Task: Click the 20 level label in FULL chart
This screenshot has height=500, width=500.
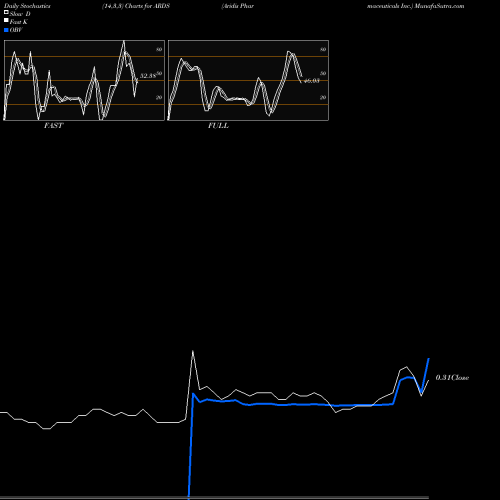Action: [323, 97]
